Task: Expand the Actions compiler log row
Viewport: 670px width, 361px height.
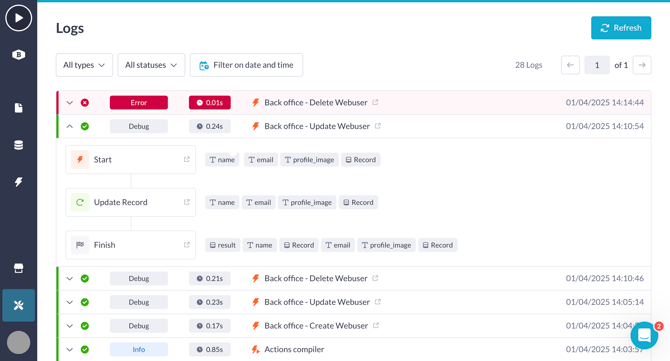Action: coord(70,349)
